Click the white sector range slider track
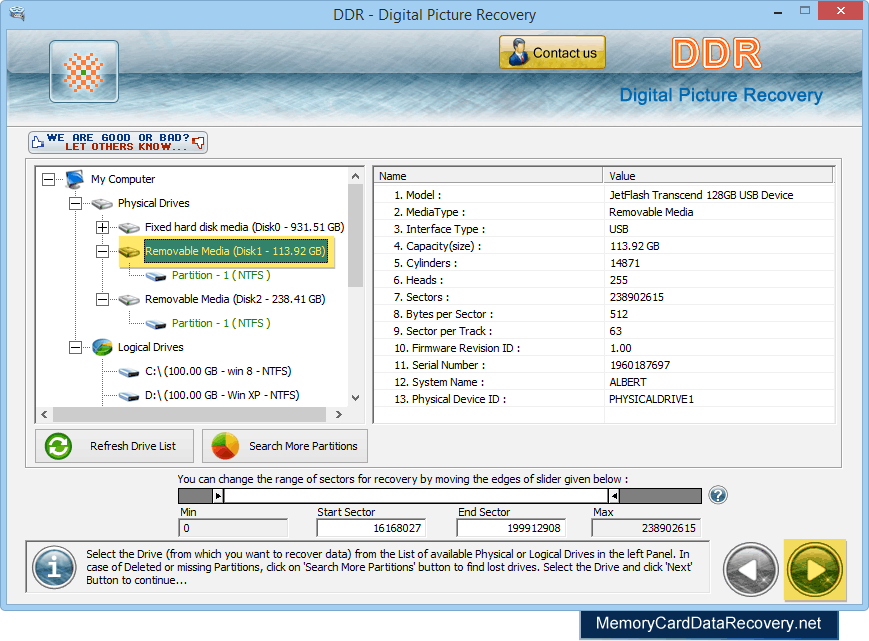Image resolution: width=869 pixels, height=641 pixels. pos(416,495)
